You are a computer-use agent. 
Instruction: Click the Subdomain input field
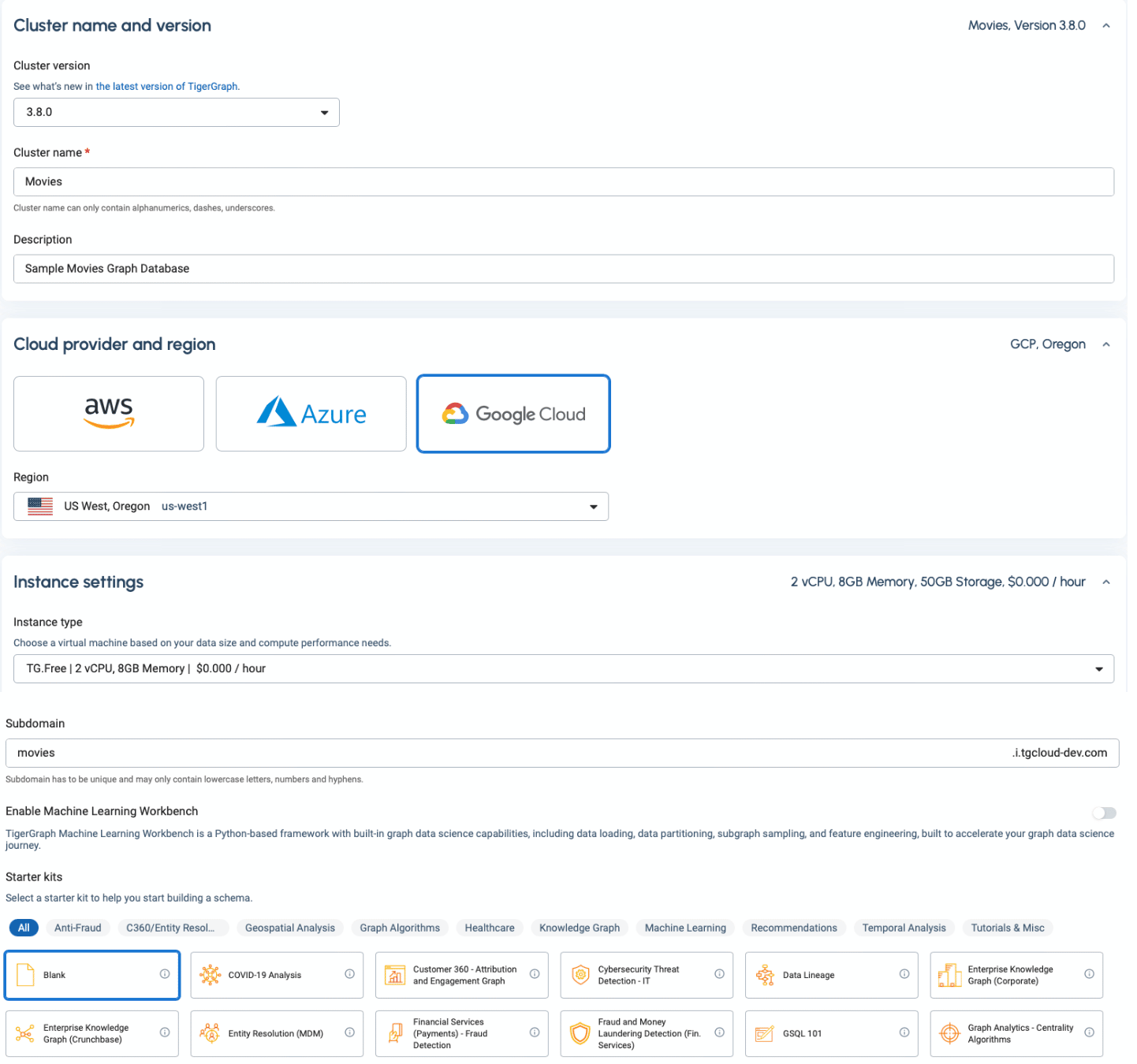point(562,753)
